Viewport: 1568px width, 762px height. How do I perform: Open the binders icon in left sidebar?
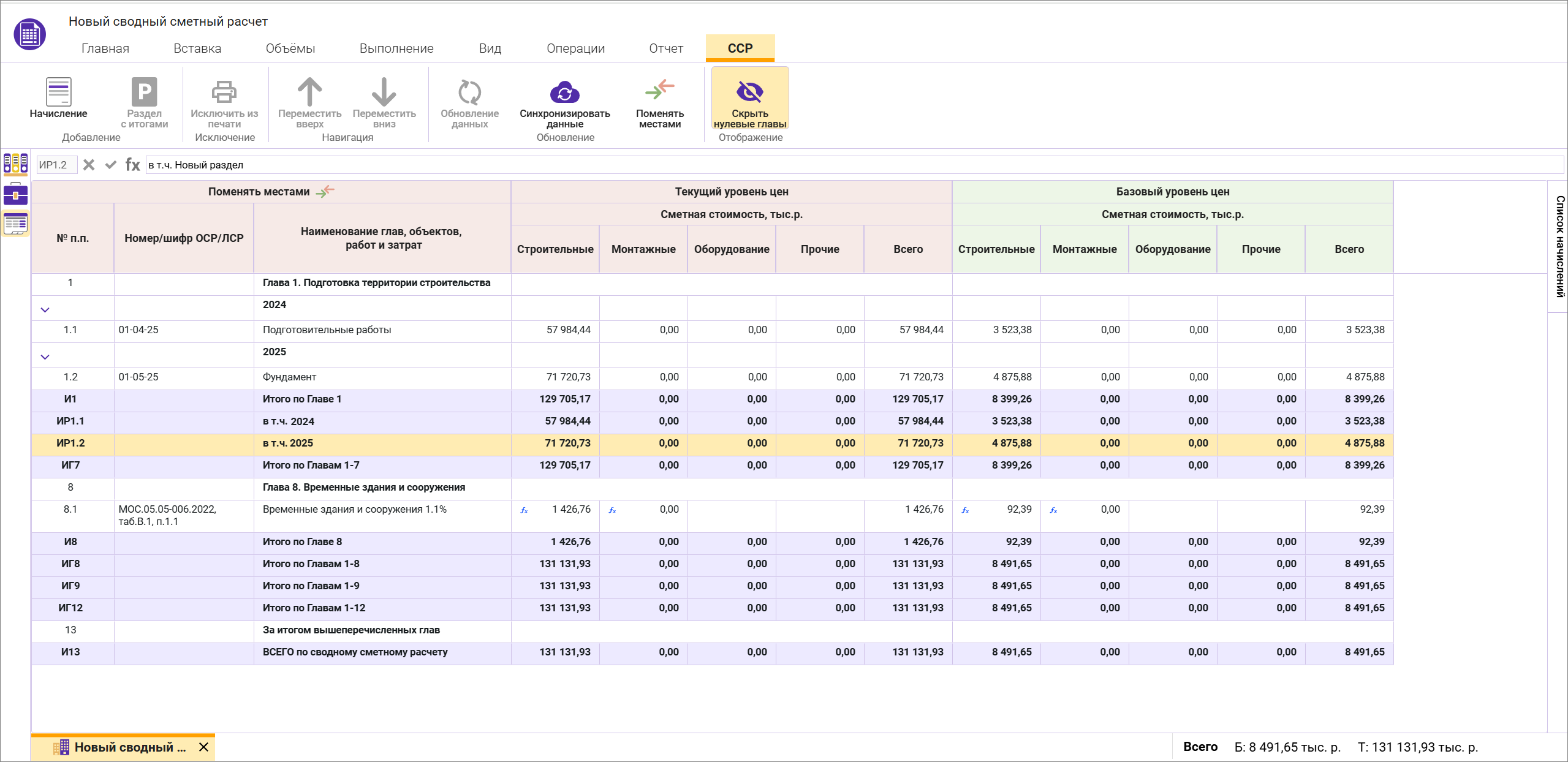pyautogui.click(x=15, y=164)
